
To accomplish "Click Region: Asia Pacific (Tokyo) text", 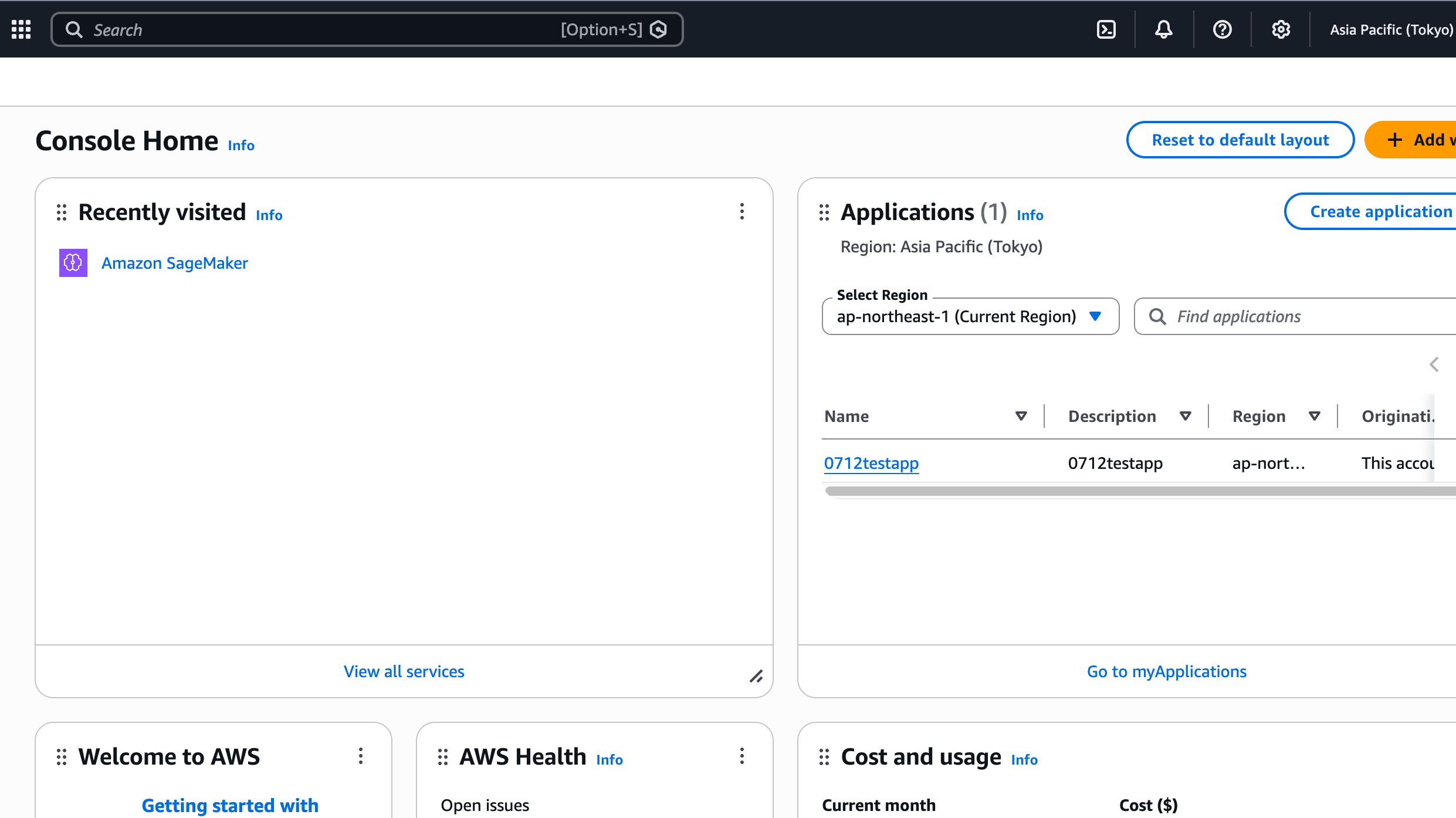I will pos(942,246).
